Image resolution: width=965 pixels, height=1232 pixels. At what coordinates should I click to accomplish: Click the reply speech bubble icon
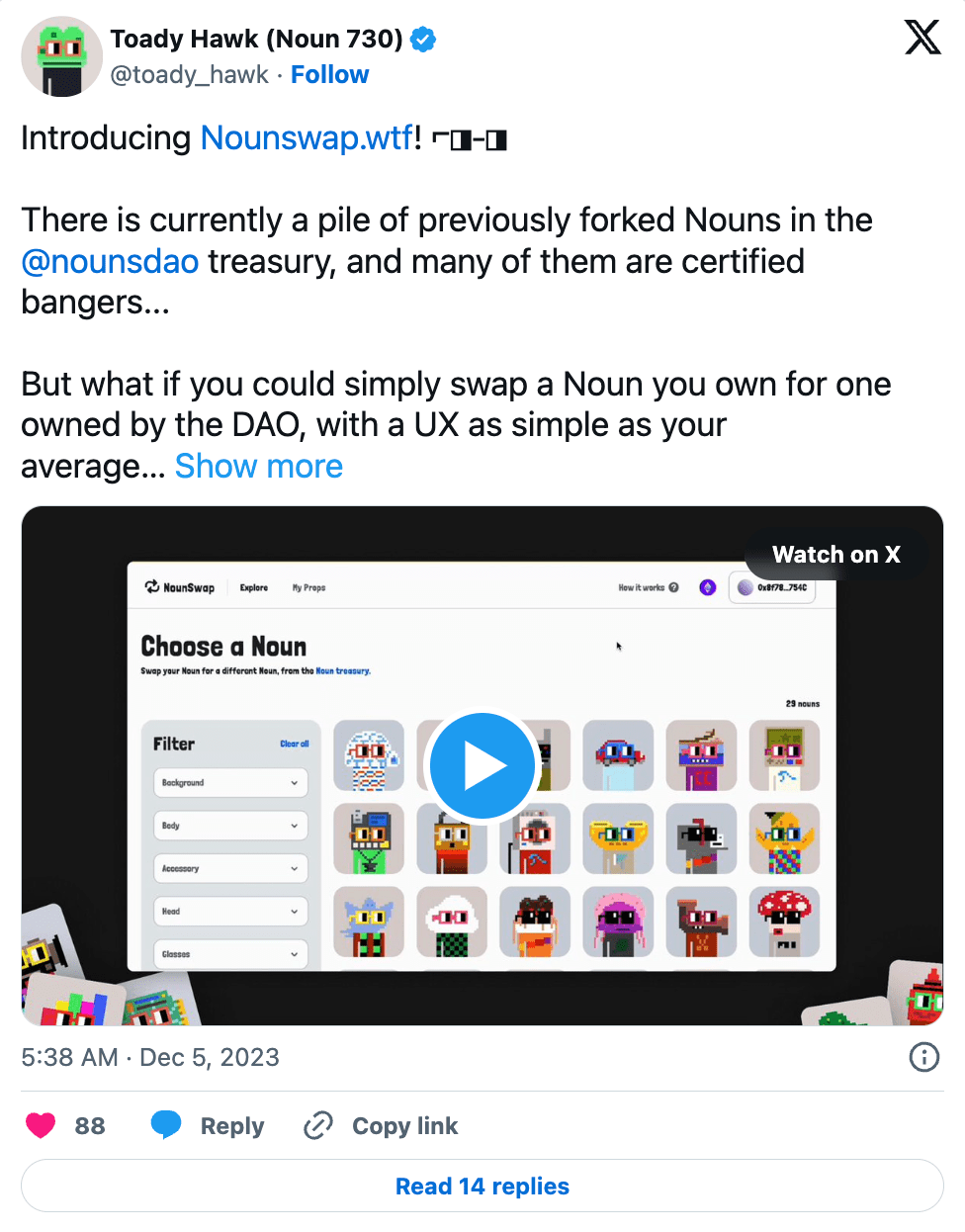point(166,1125)
